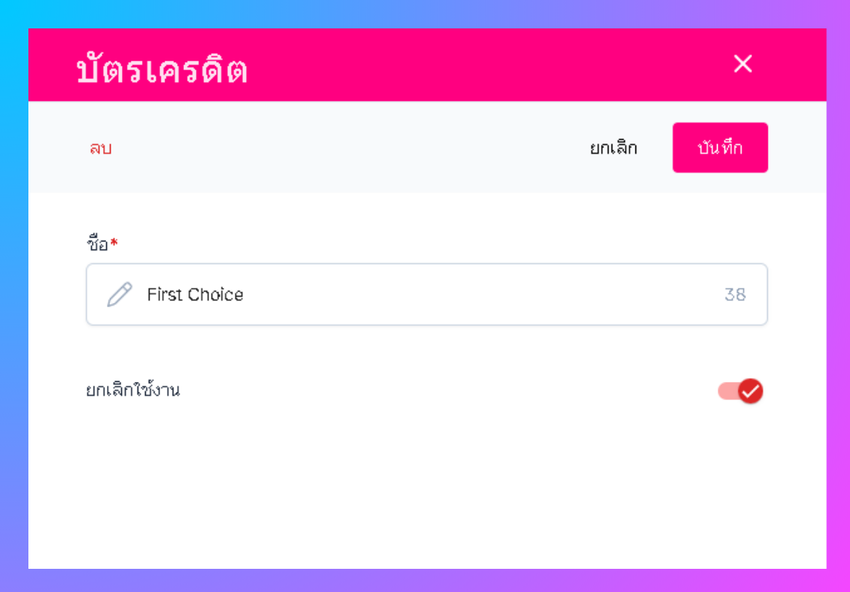Save changes with the บันทึก button

click(720, 148)
